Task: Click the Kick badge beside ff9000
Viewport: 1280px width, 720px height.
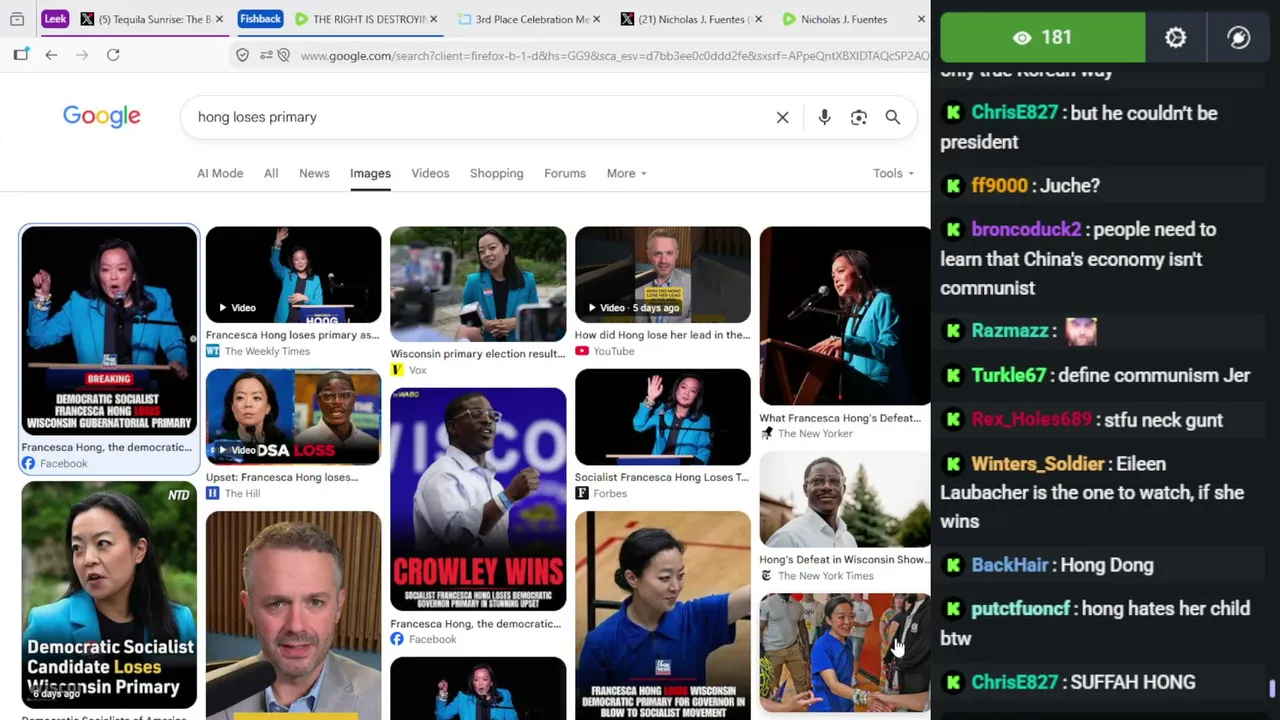Action: pos(953,186)
